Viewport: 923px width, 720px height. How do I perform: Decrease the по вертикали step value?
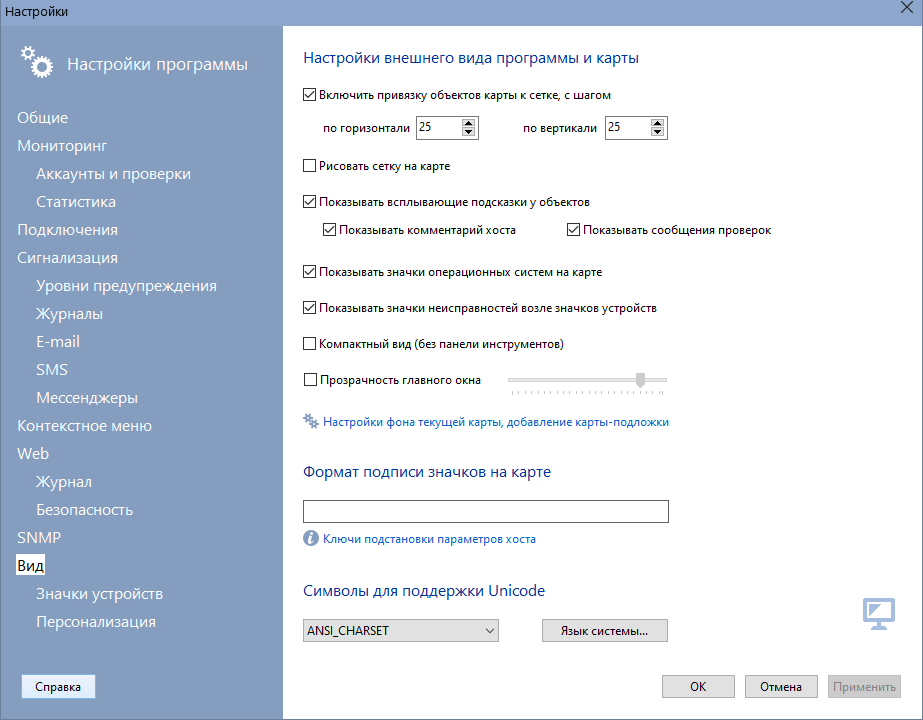point(658,132)
